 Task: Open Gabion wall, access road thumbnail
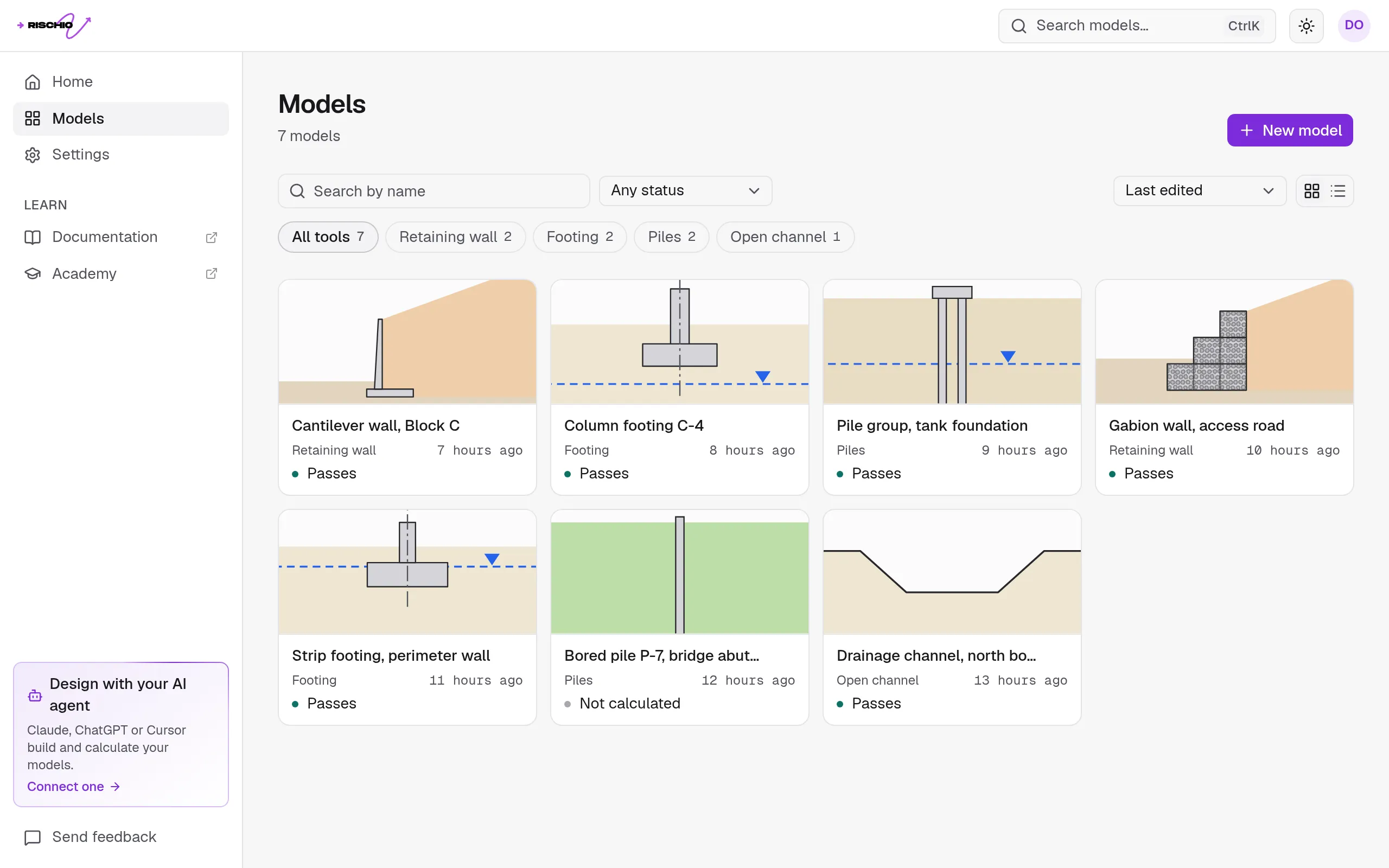click(1224, 342)
